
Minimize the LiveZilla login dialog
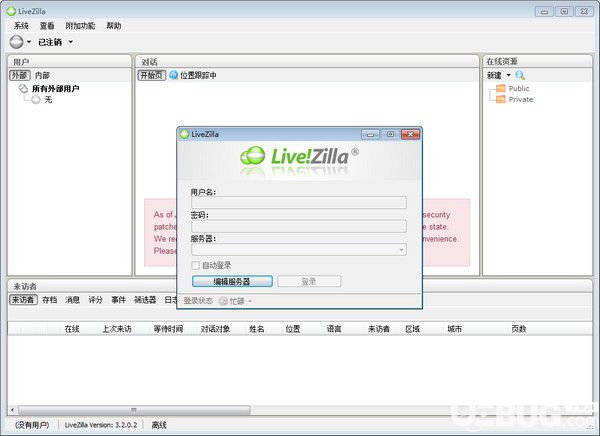tap(370, 134)
